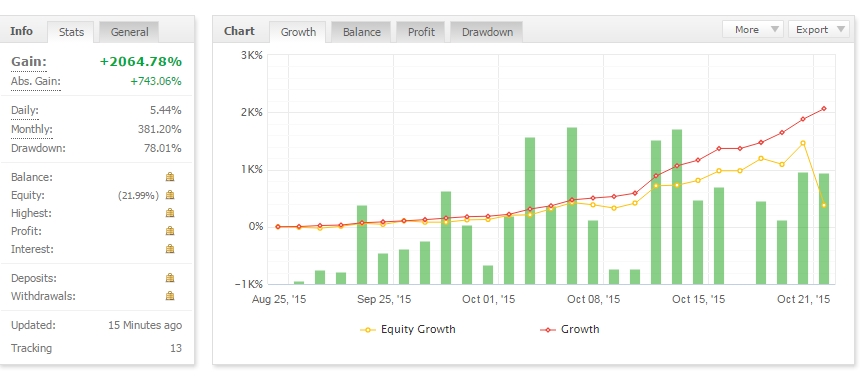Click the Gain label link
The height and width of the screenshot is (384, 861).
click(x=29, y=62)
